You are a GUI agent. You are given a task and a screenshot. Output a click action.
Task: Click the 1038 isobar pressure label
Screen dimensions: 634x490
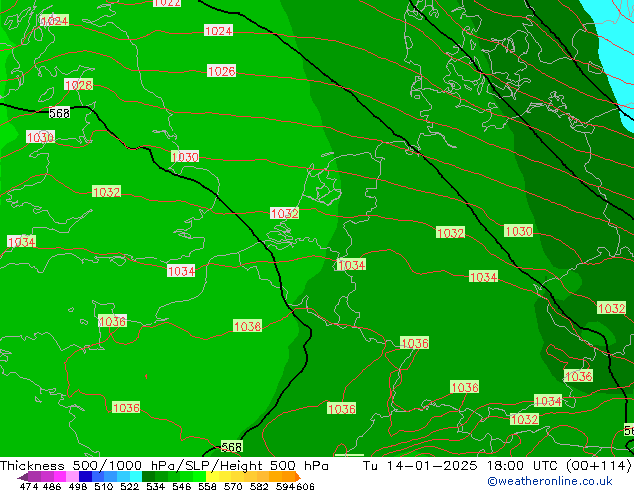click(247, 326)
